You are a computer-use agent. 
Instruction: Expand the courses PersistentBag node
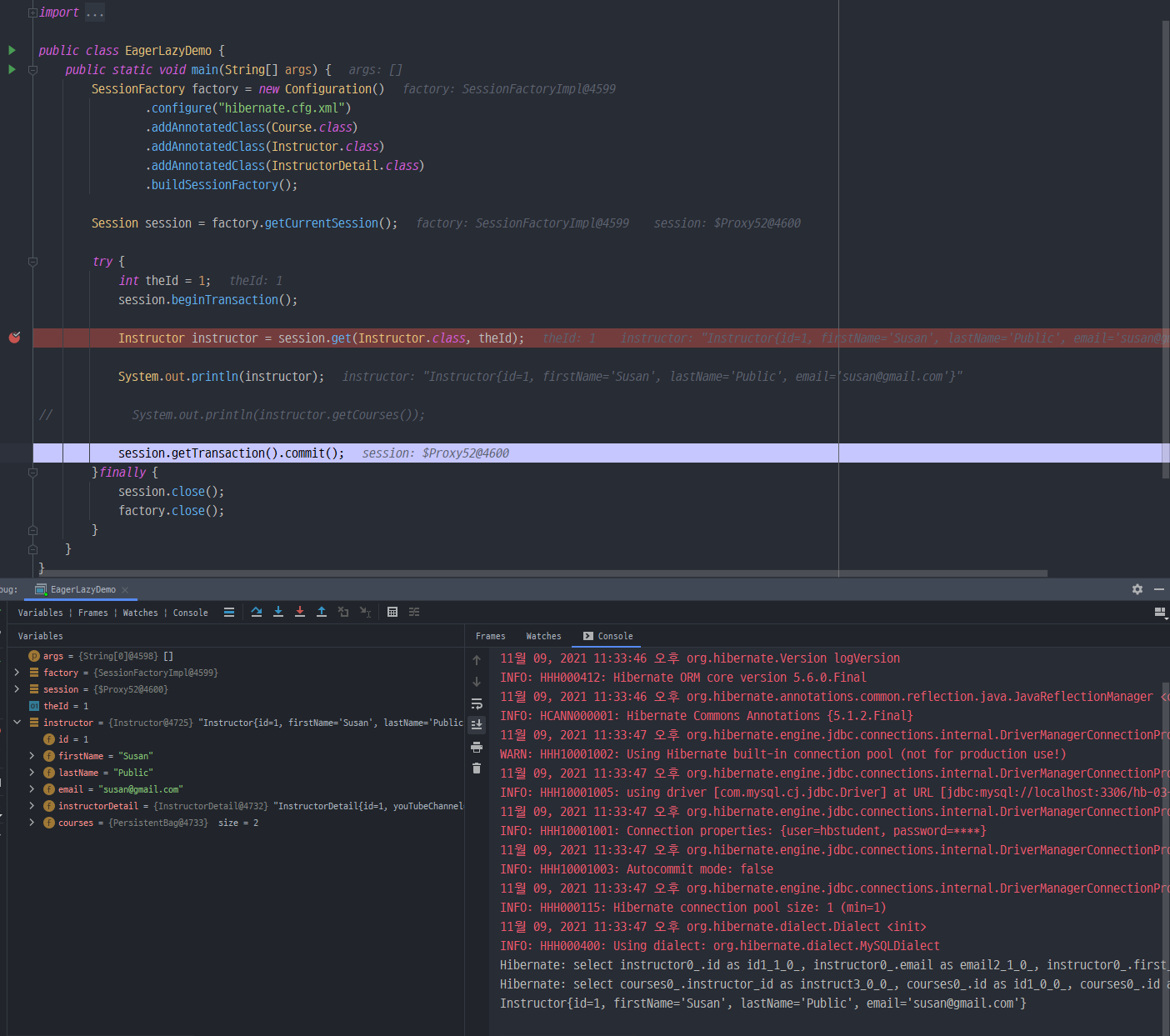32,823
